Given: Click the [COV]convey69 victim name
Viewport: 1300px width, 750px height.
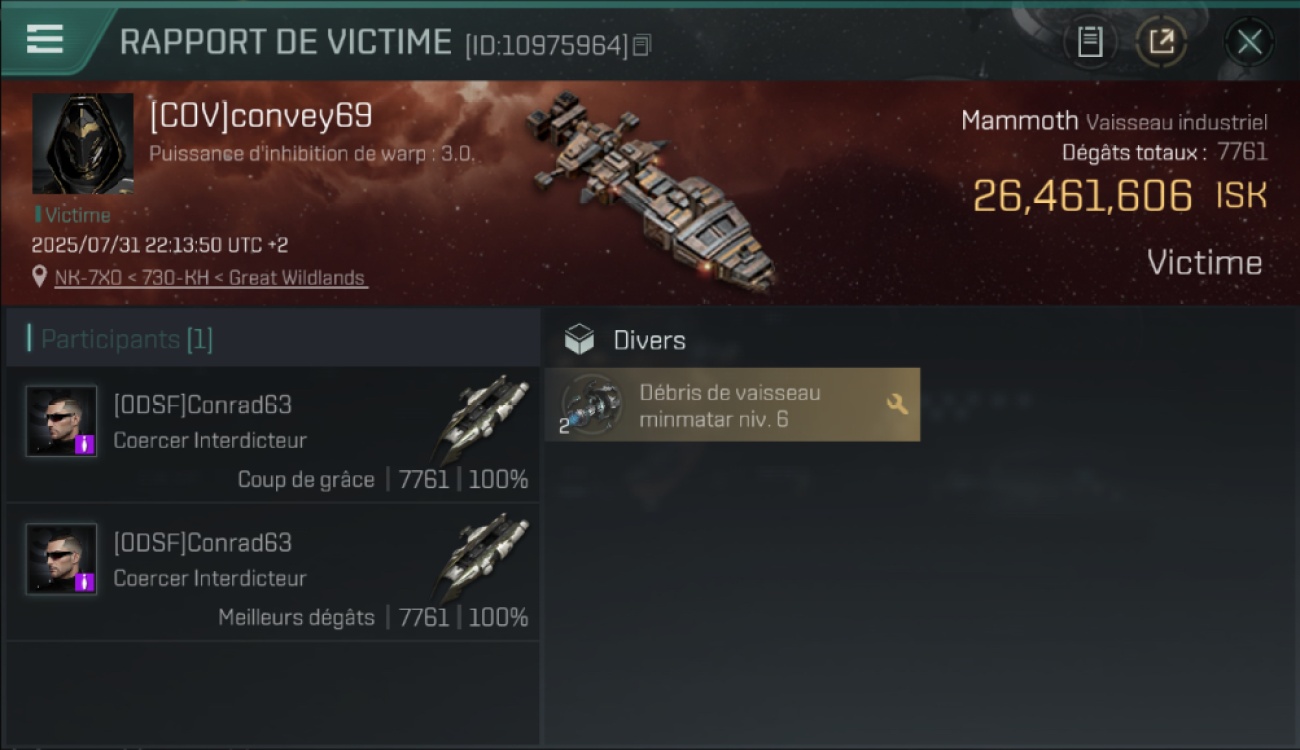Looking at the screenshot, I should [x=261, y=117].
